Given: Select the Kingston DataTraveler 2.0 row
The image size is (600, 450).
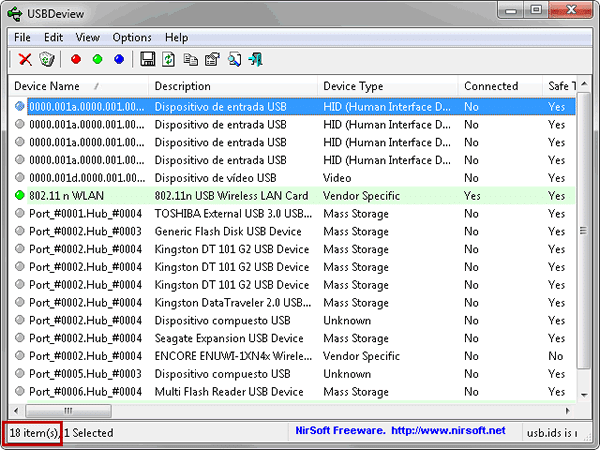Looking at the screenshot, I should point(292,302).
